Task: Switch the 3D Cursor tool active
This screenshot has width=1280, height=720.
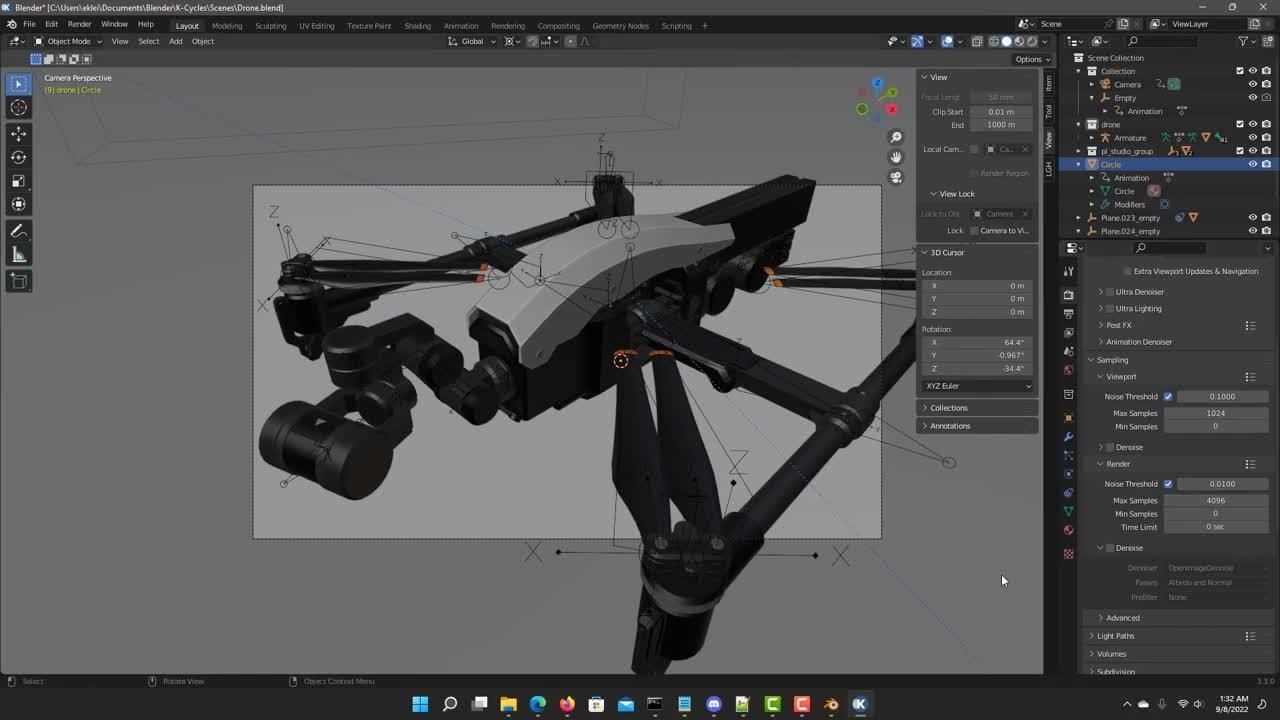Action: click(x=18, y=107)
